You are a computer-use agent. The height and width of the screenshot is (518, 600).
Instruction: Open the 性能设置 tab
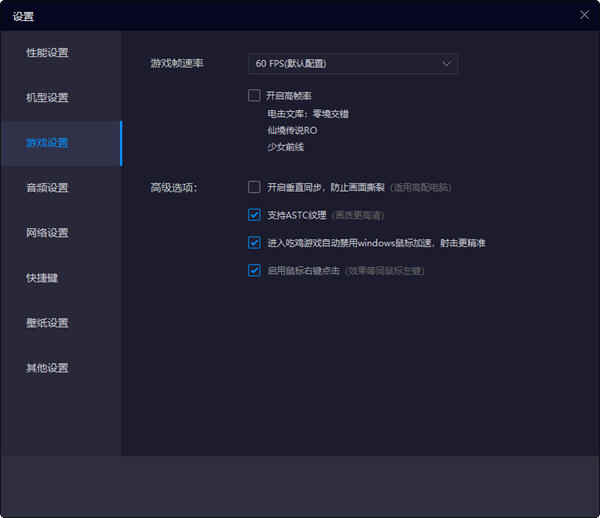click(48, 53)
